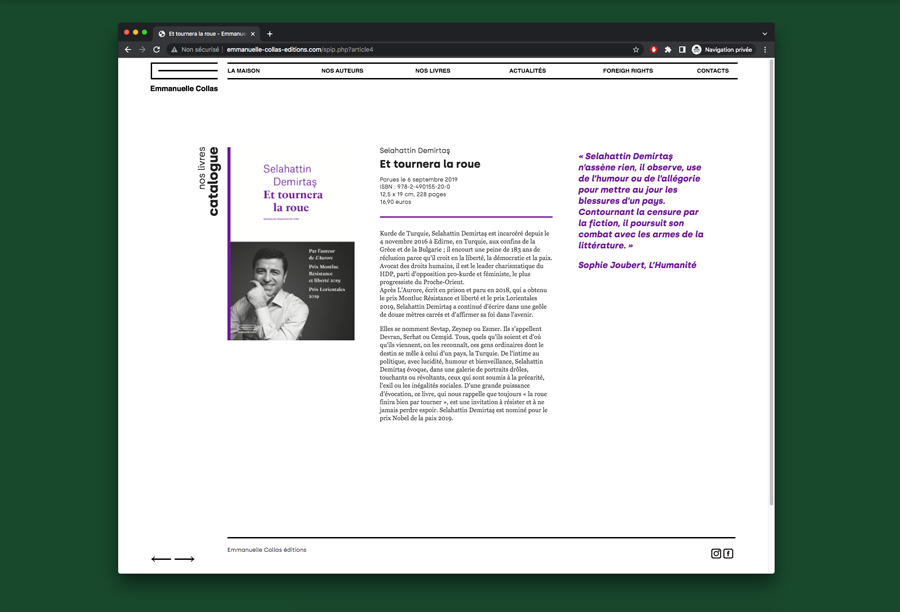Click the Non sécurisé site info indicator
This screenshot has height=612, width=900.
pyautogui.click(x=195, y=49)
